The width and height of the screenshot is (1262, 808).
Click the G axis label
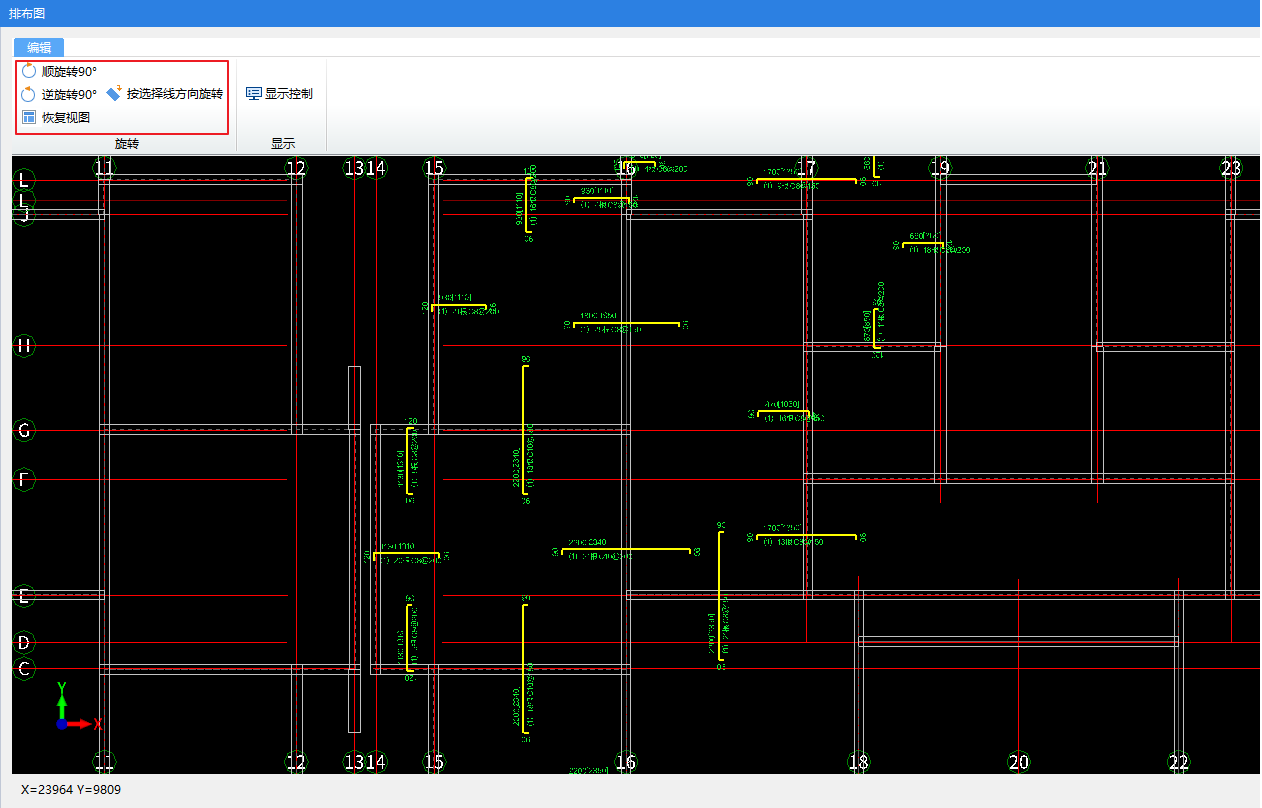24,431
